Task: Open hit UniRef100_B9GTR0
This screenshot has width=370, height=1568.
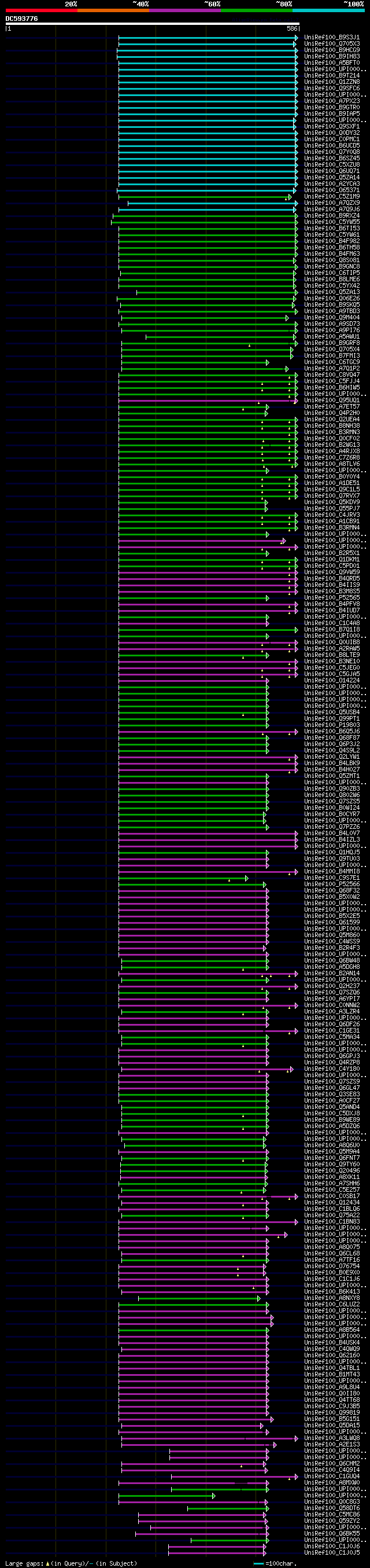Action: point(332,108)
